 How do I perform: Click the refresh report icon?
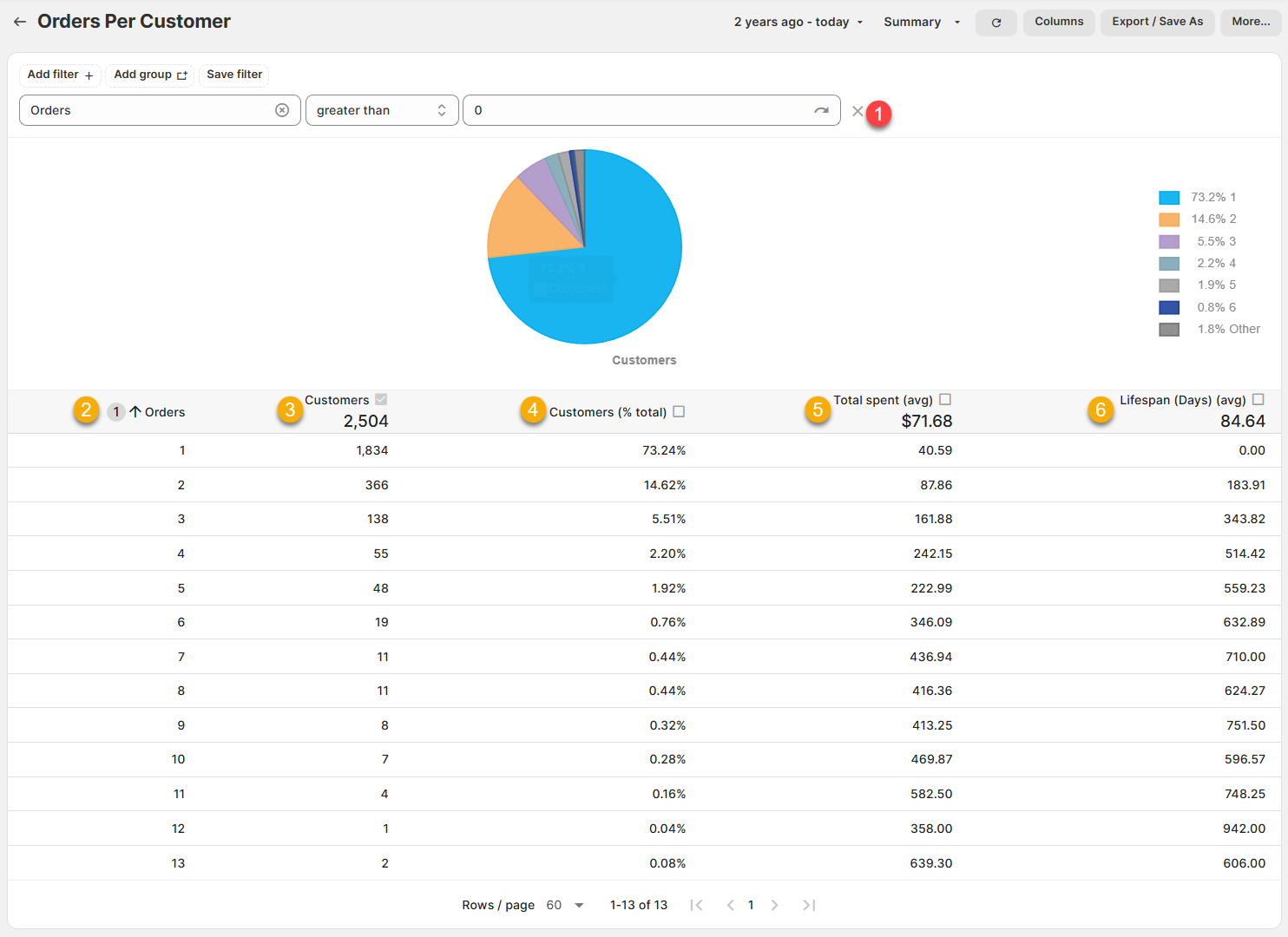click(x=996, y=23)
